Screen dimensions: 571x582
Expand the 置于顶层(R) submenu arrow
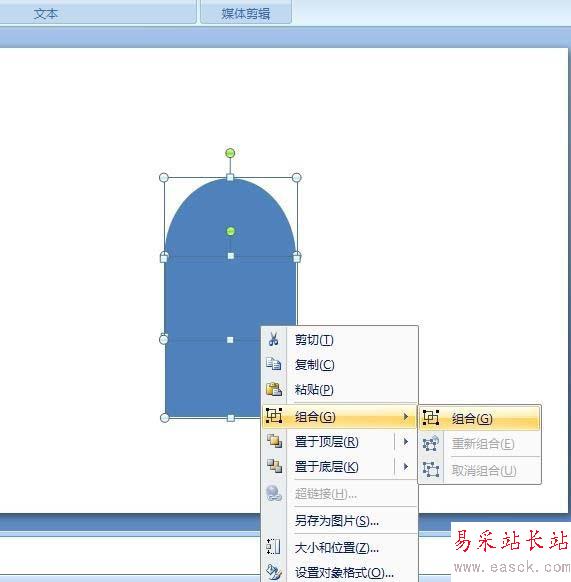pyautogui.click(x=406, y=442)
